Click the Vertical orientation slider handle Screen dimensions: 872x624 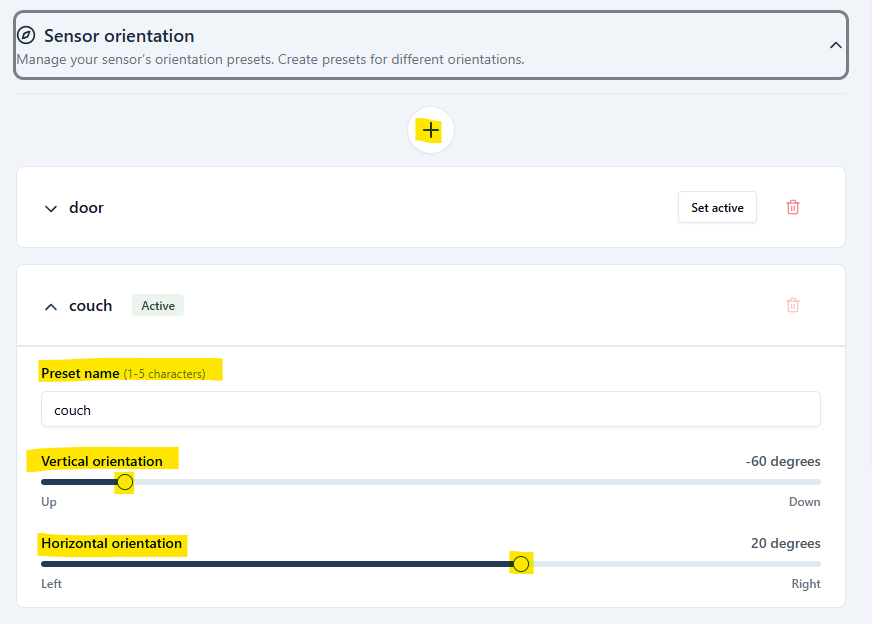point(125,483)
